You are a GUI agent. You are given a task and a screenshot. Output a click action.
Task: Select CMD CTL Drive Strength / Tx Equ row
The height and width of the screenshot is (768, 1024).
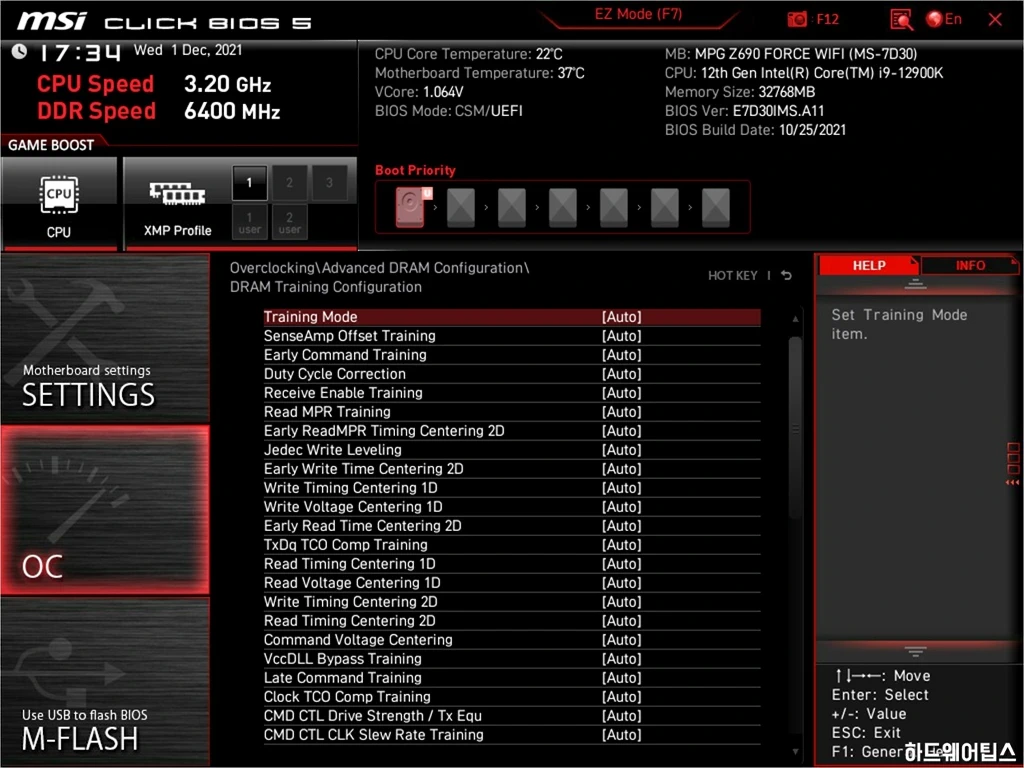[512, 715]
